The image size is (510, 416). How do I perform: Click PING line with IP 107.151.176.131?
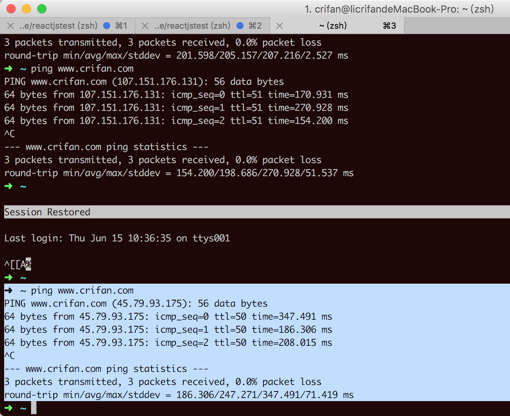[x=144, y=82]
